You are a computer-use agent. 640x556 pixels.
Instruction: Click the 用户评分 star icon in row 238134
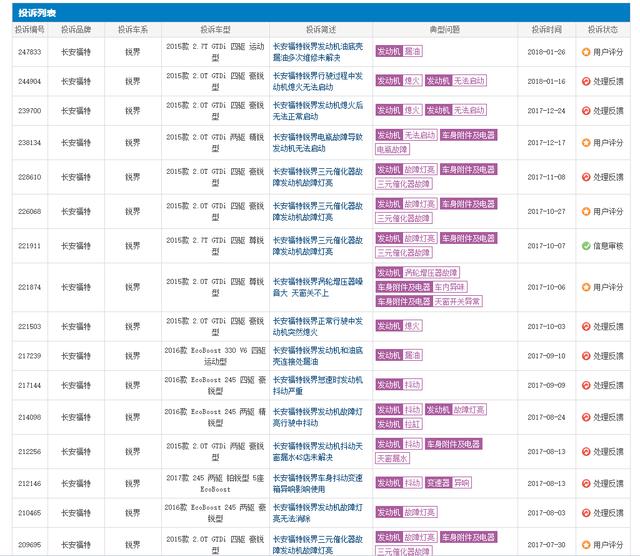tap(586, 142)
